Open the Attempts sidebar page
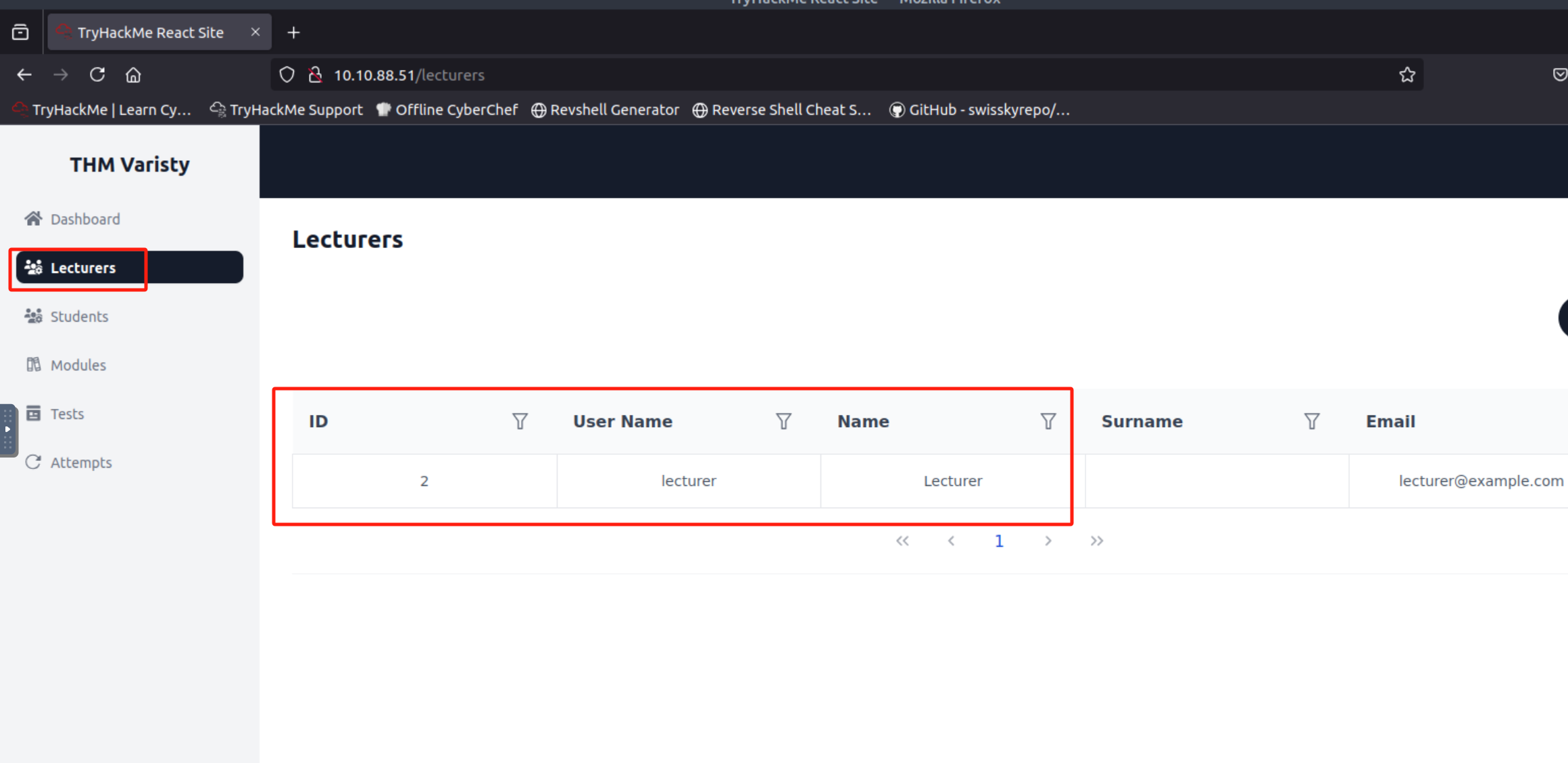The width and height of the screenshot is (1568, 763). (x=80, y=462)
